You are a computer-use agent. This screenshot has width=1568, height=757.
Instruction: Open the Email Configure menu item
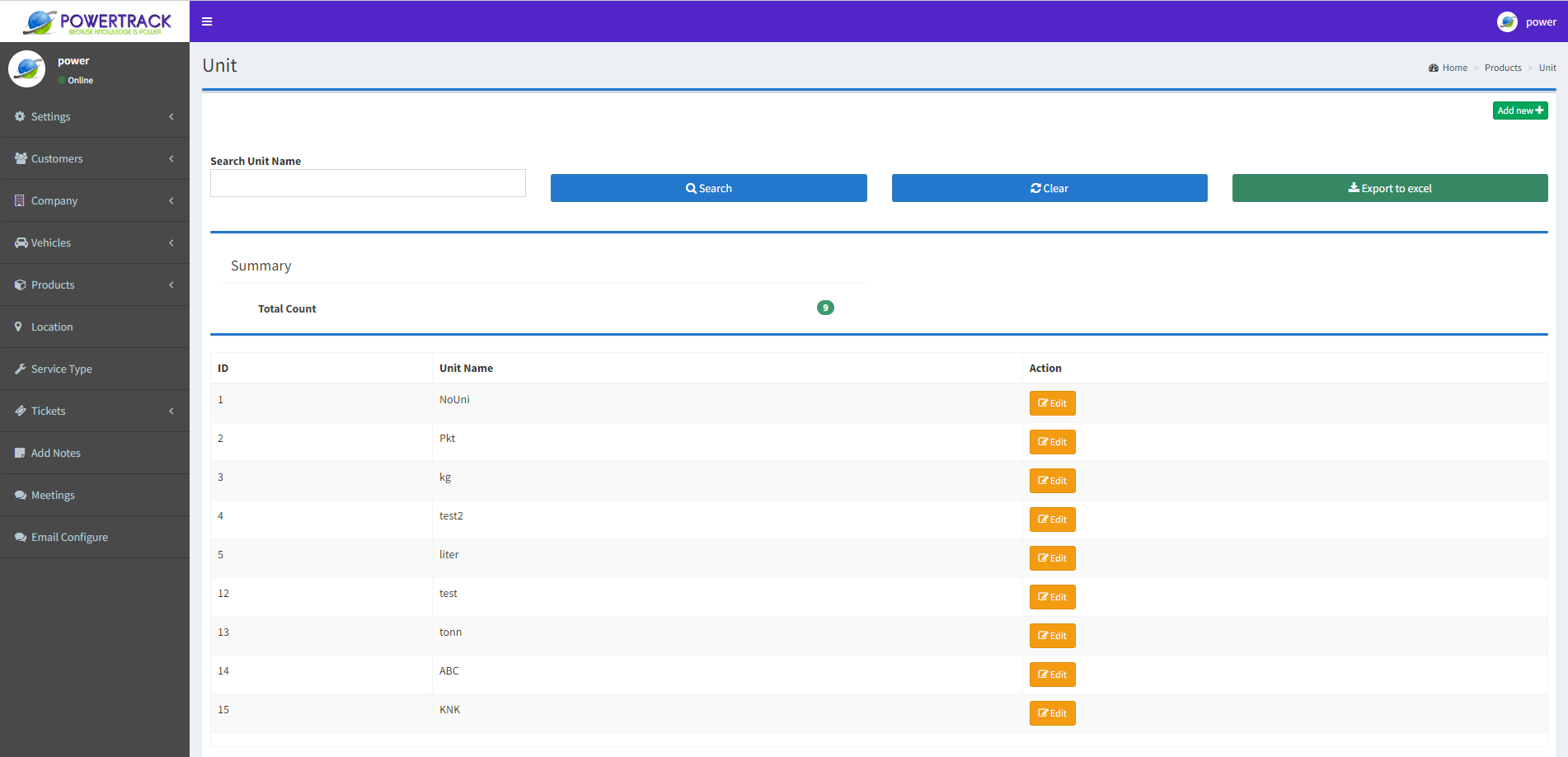(69, 537)
